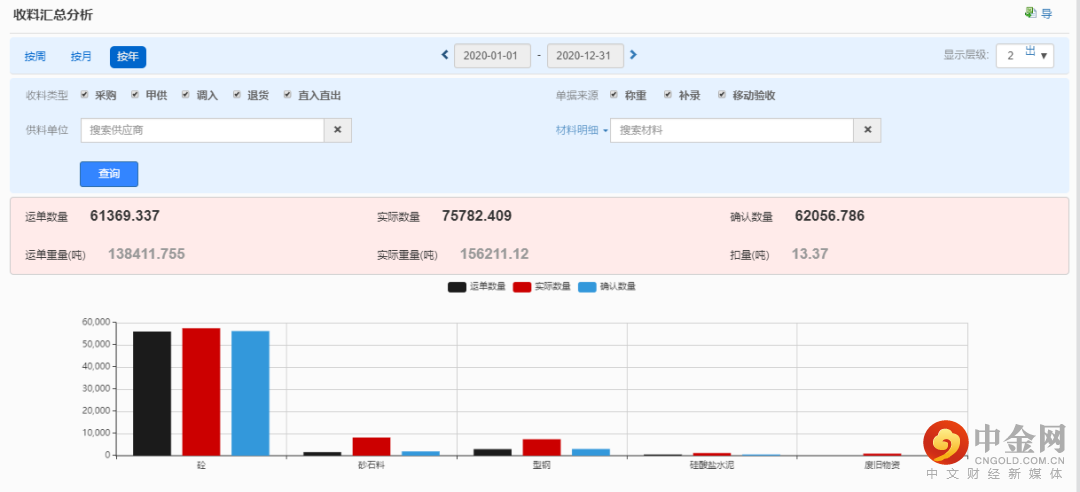Click the 实际数量 value 75782.409
The width and height of the screenshot is (1080, 492).
pyautogui.click(x=477, y=216)
